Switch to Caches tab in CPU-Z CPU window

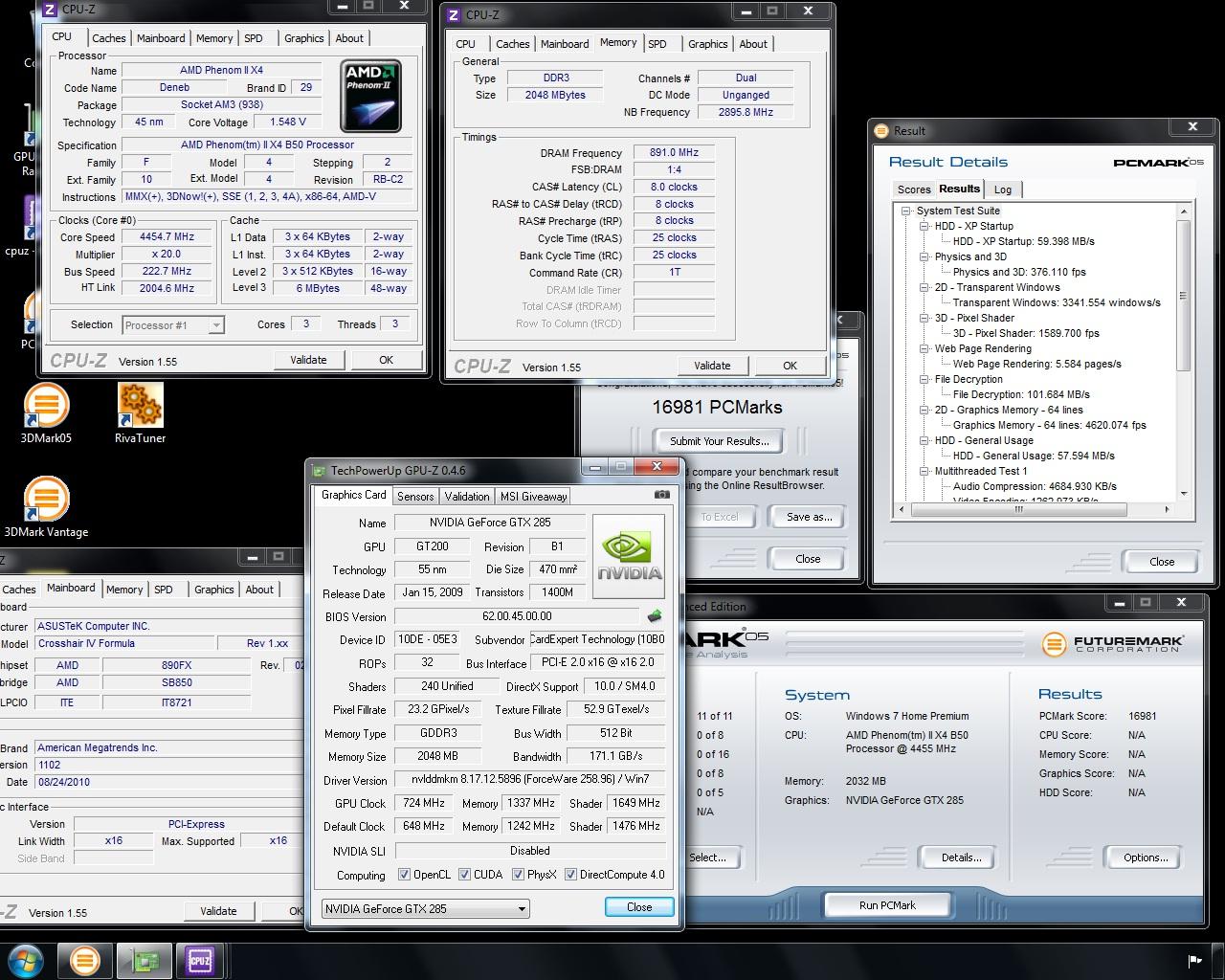(108, 38)
